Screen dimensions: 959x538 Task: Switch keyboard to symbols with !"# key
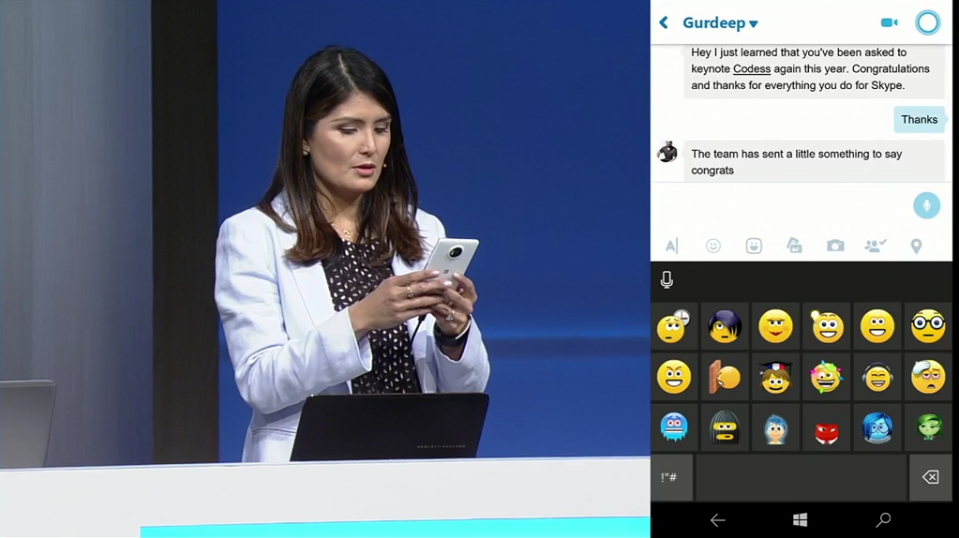coord(672,477)
